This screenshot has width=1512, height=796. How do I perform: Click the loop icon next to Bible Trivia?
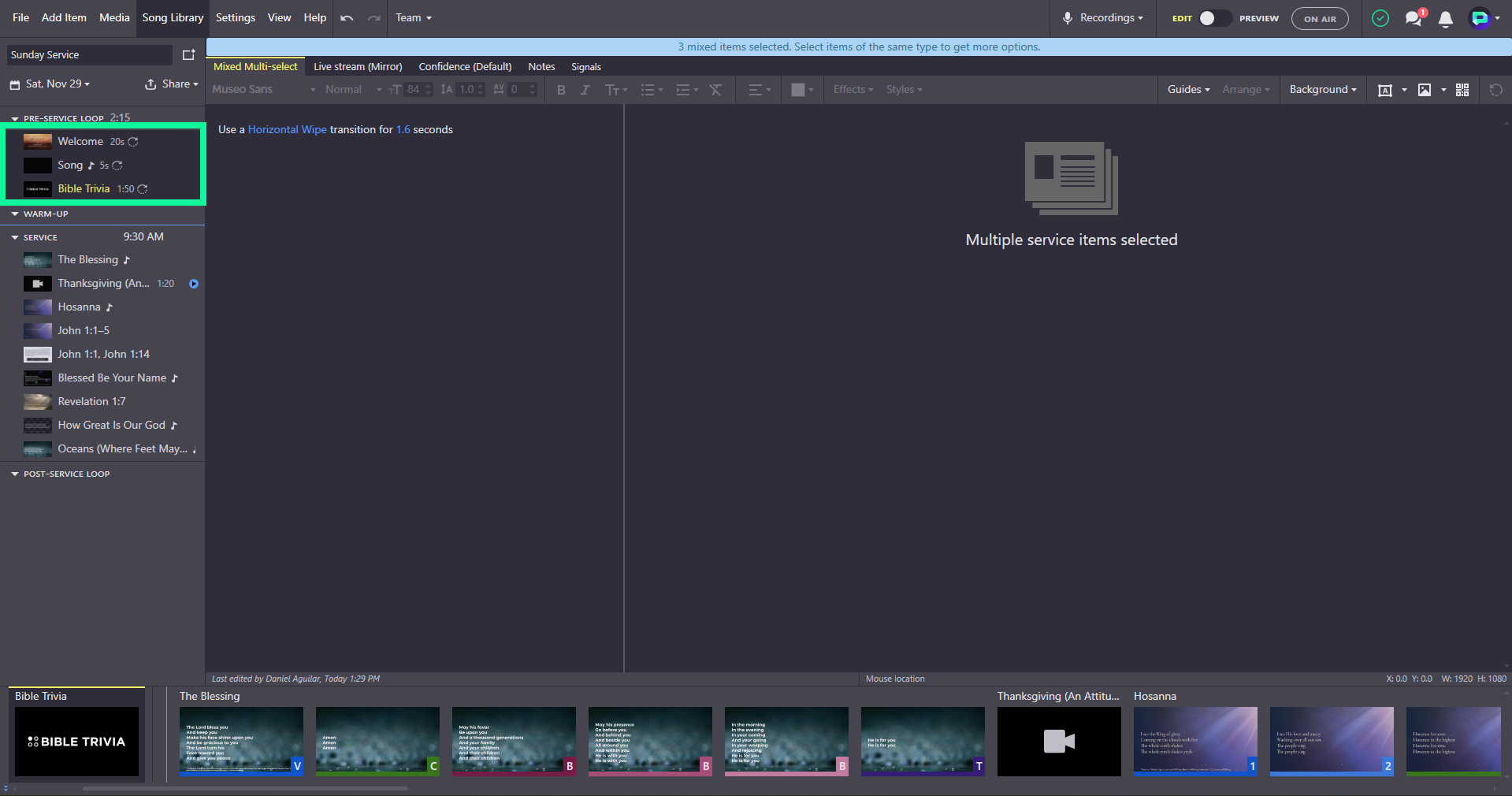pyautogui.click(x=143, y=189)
